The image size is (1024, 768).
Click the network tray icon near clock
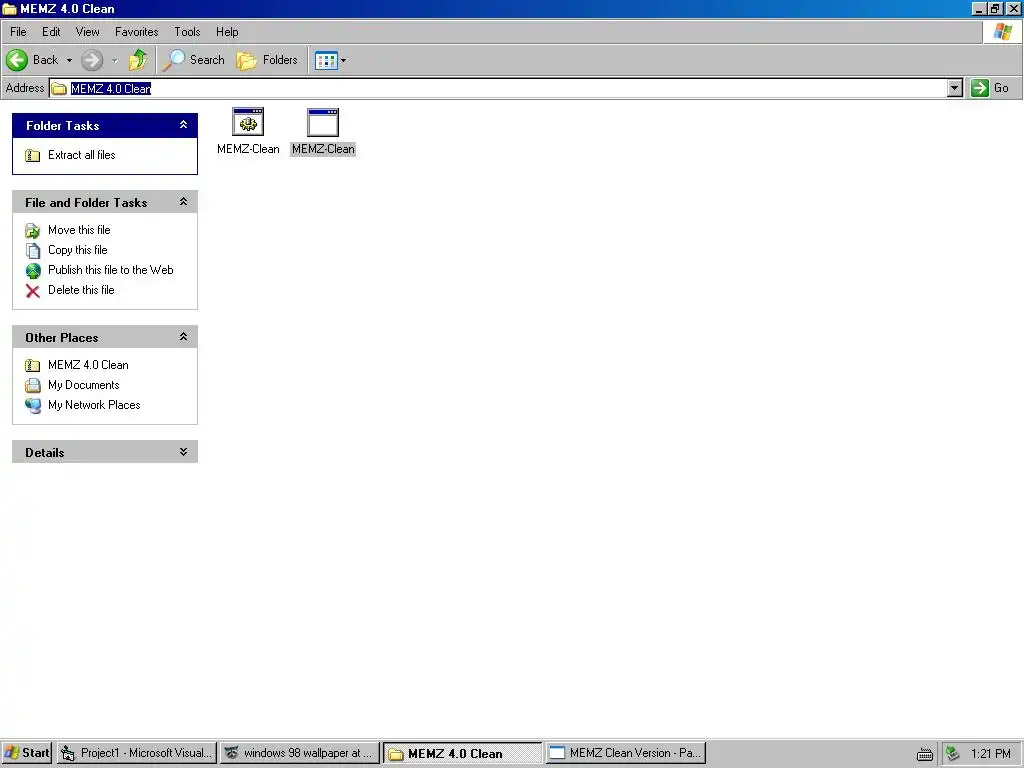pyautogui.click(x=953, y=754)
